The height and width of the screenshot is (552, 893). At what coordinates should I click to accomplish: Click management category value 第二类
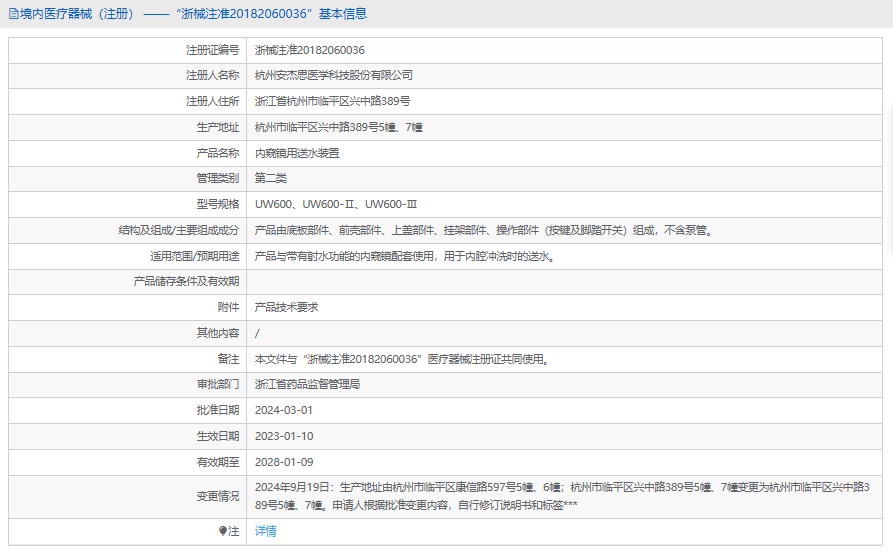271,178
